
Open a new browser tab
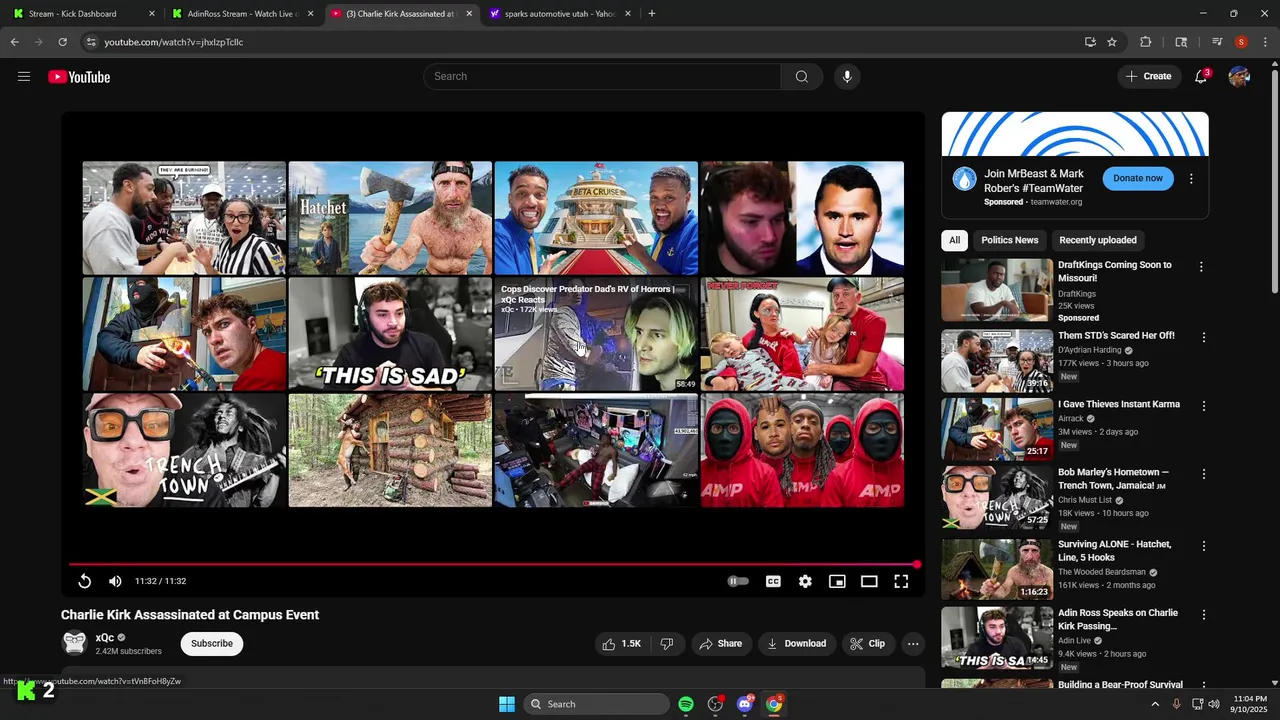(x=652, y=14)
